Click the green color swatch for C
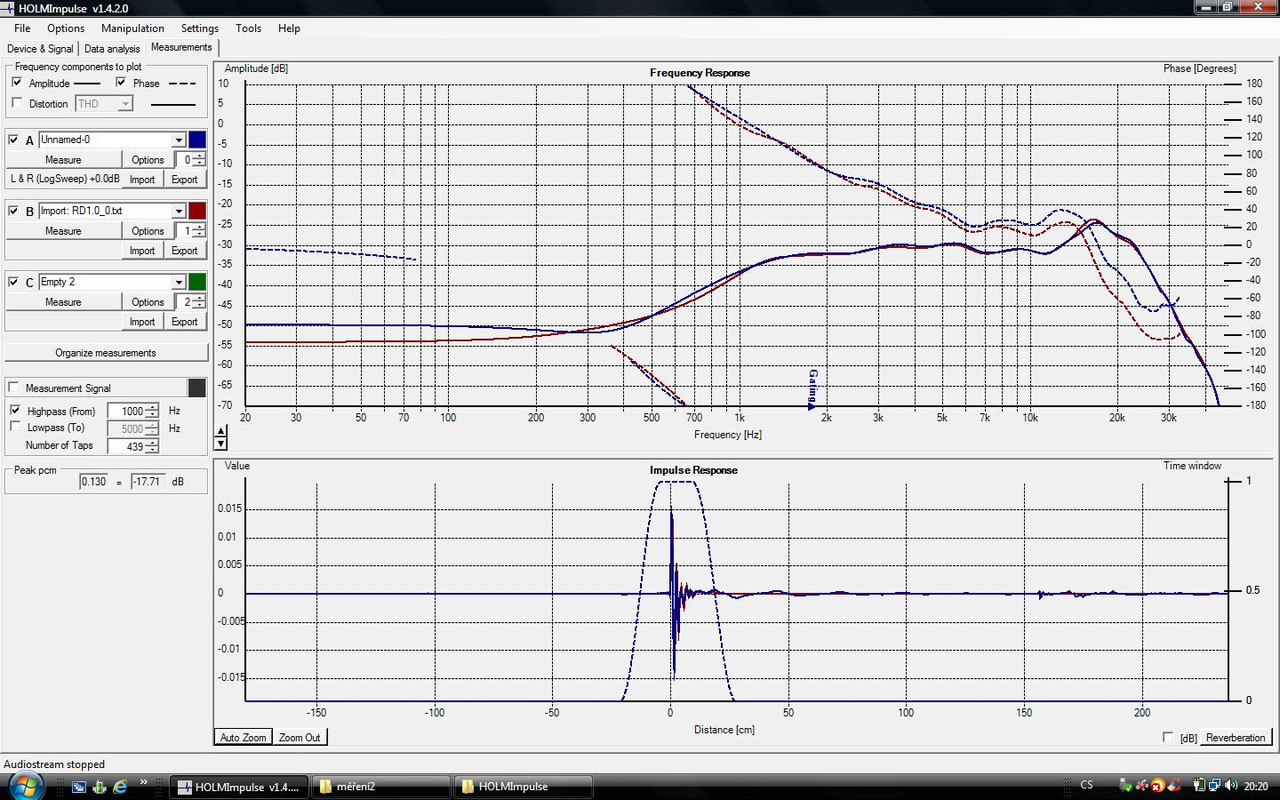The height and width of the screenshot is (800, 1280). point(197,282)
